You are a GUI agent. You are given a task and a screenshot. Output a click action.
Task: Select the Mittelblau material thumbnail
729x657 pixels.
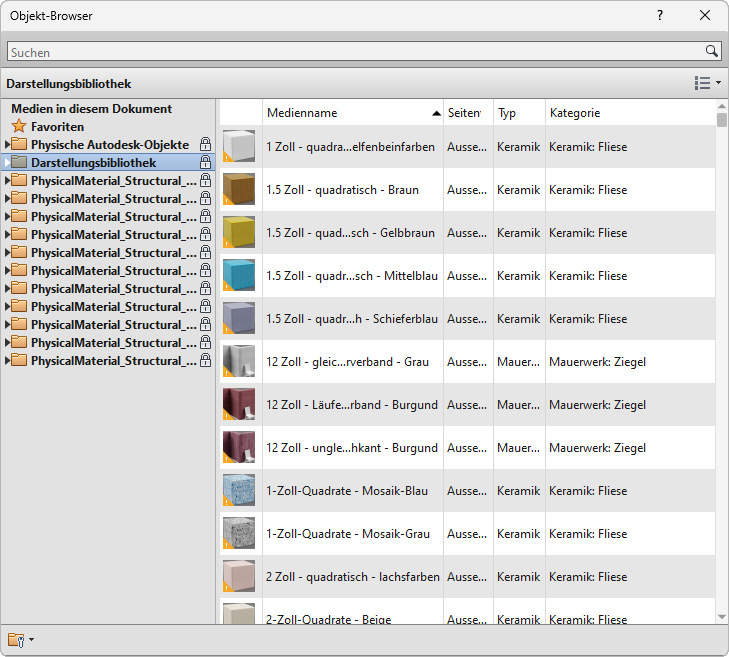click(x=239, y=275)
